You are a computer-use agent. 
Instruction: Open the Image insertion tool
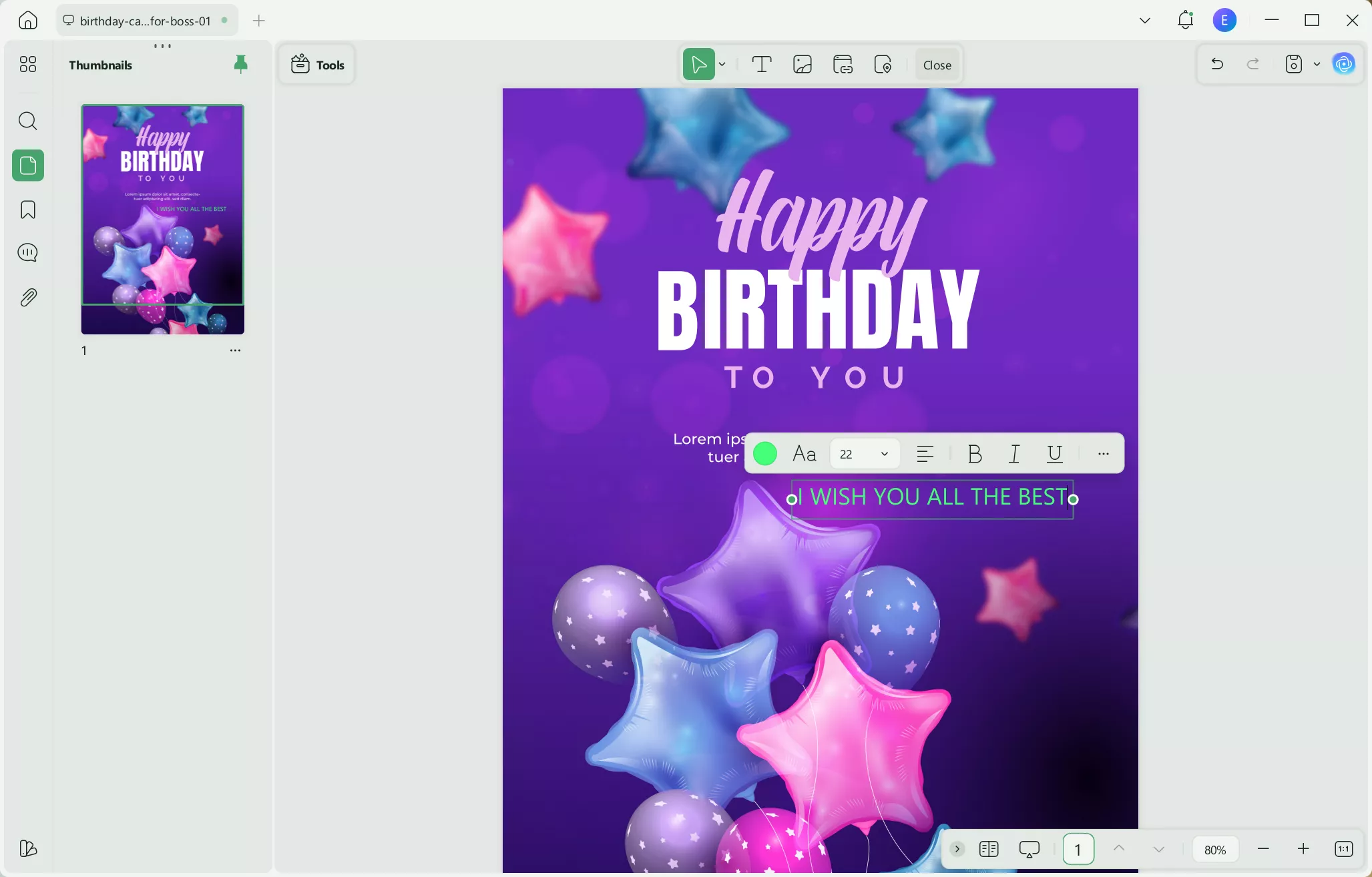pos(802,64)
